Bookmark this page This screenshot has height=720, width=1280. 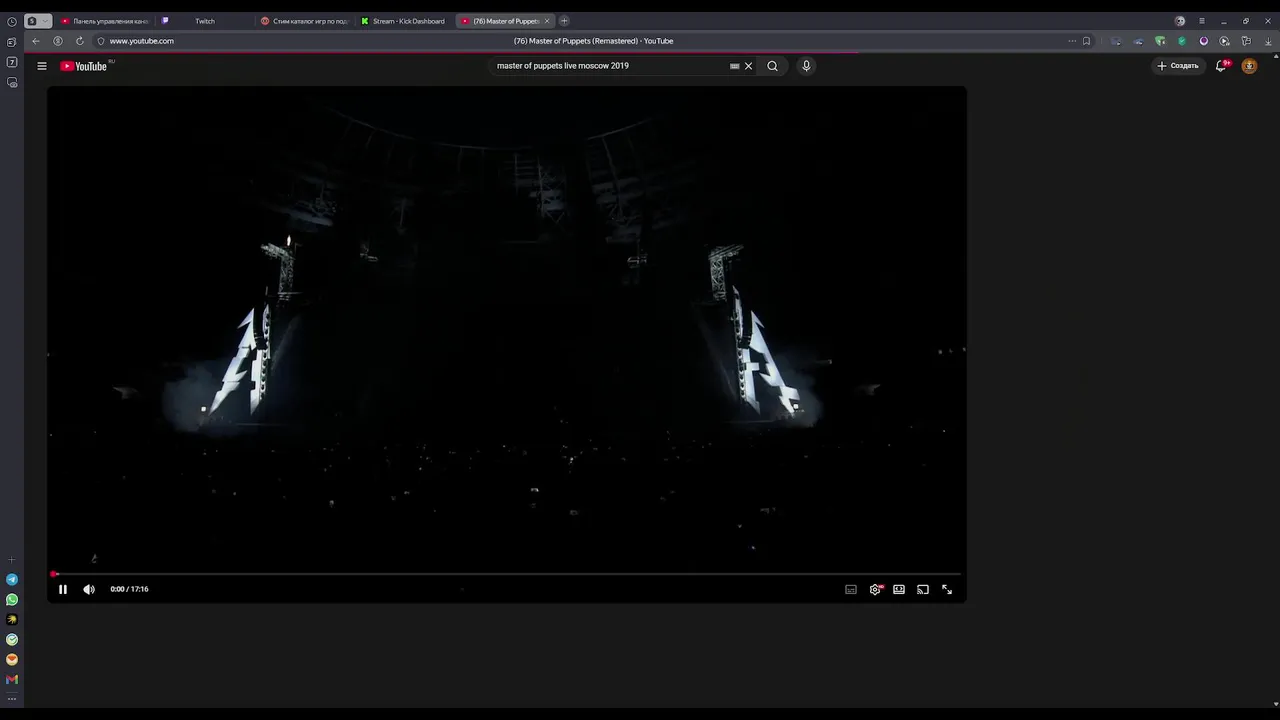click(1086, 41)
